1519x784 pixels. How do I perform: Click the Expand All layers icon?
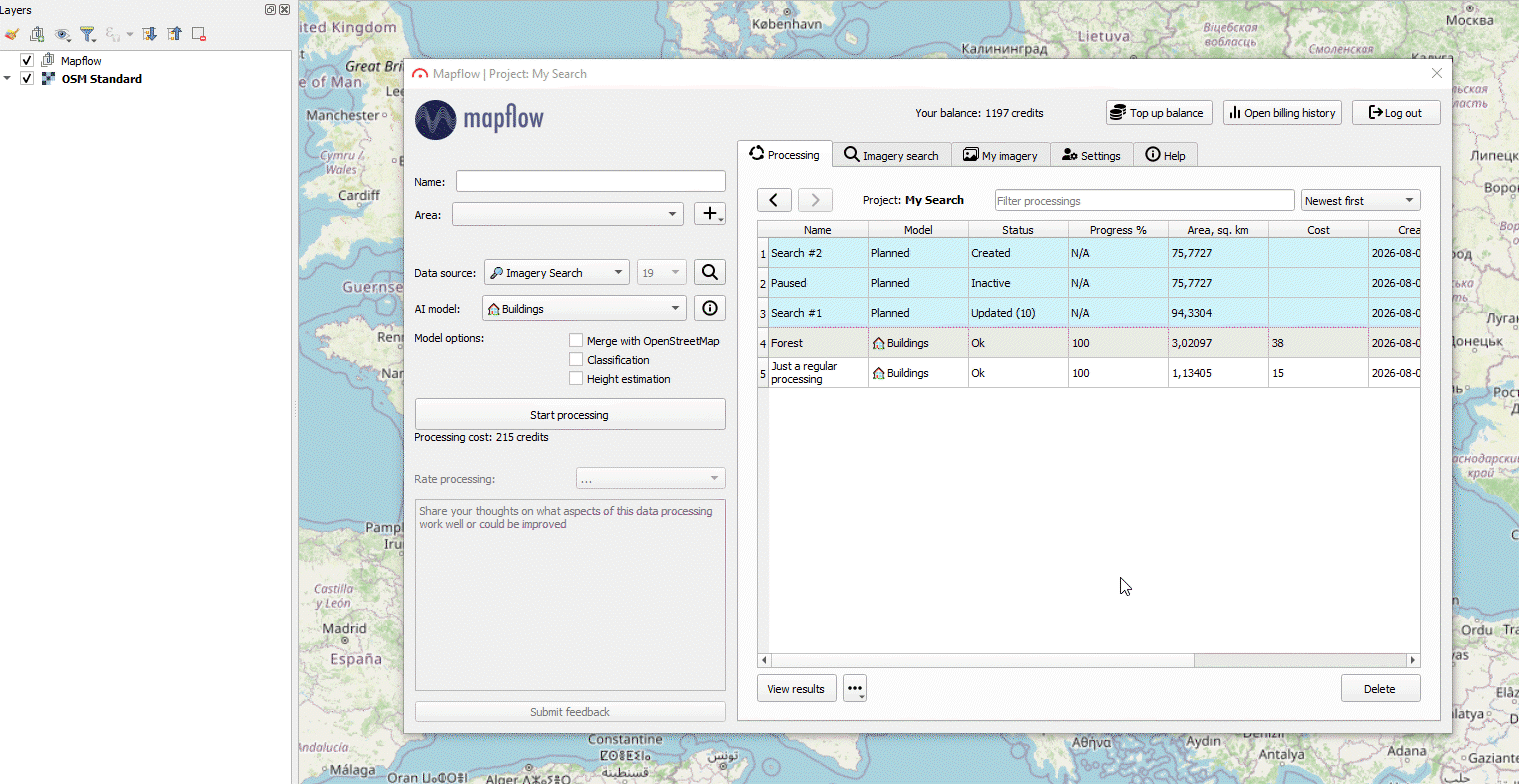pos(150,34)
